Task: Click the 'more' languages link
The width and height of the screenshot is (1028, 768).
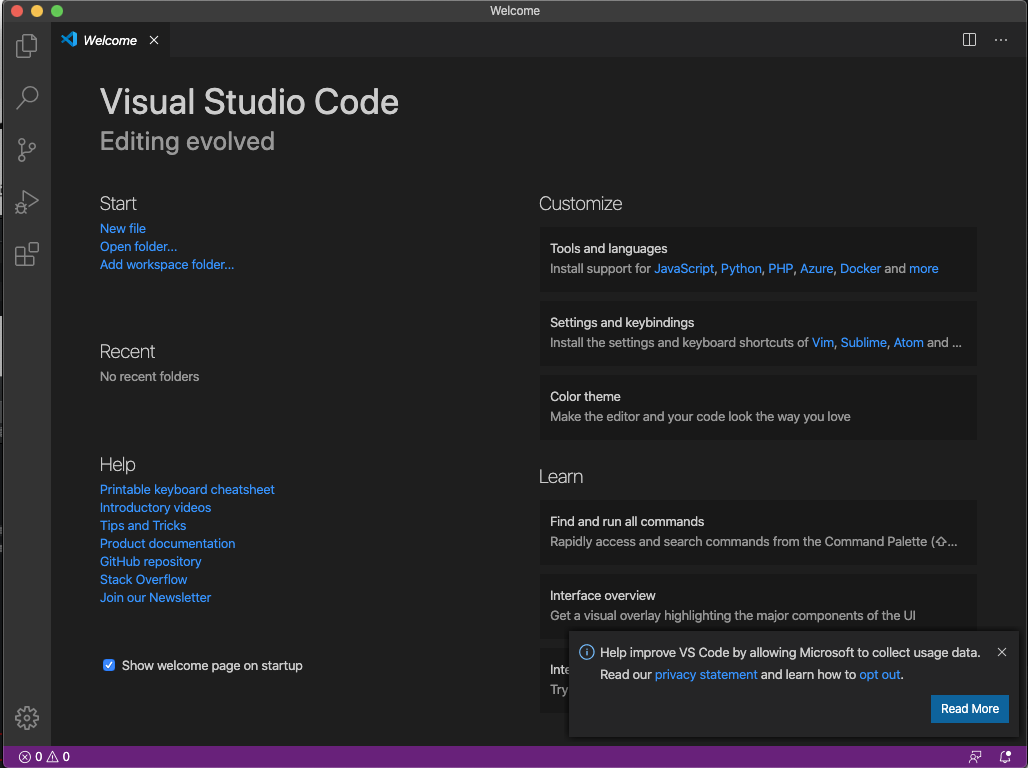Action: point(923,268)
